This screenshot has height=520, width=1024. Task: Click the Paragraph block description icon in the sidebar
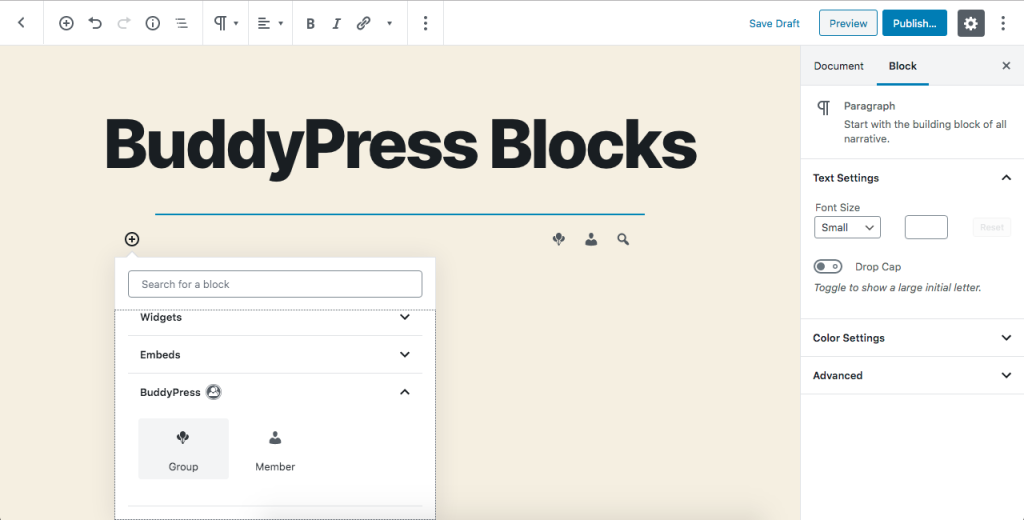(x=824, y=108)
